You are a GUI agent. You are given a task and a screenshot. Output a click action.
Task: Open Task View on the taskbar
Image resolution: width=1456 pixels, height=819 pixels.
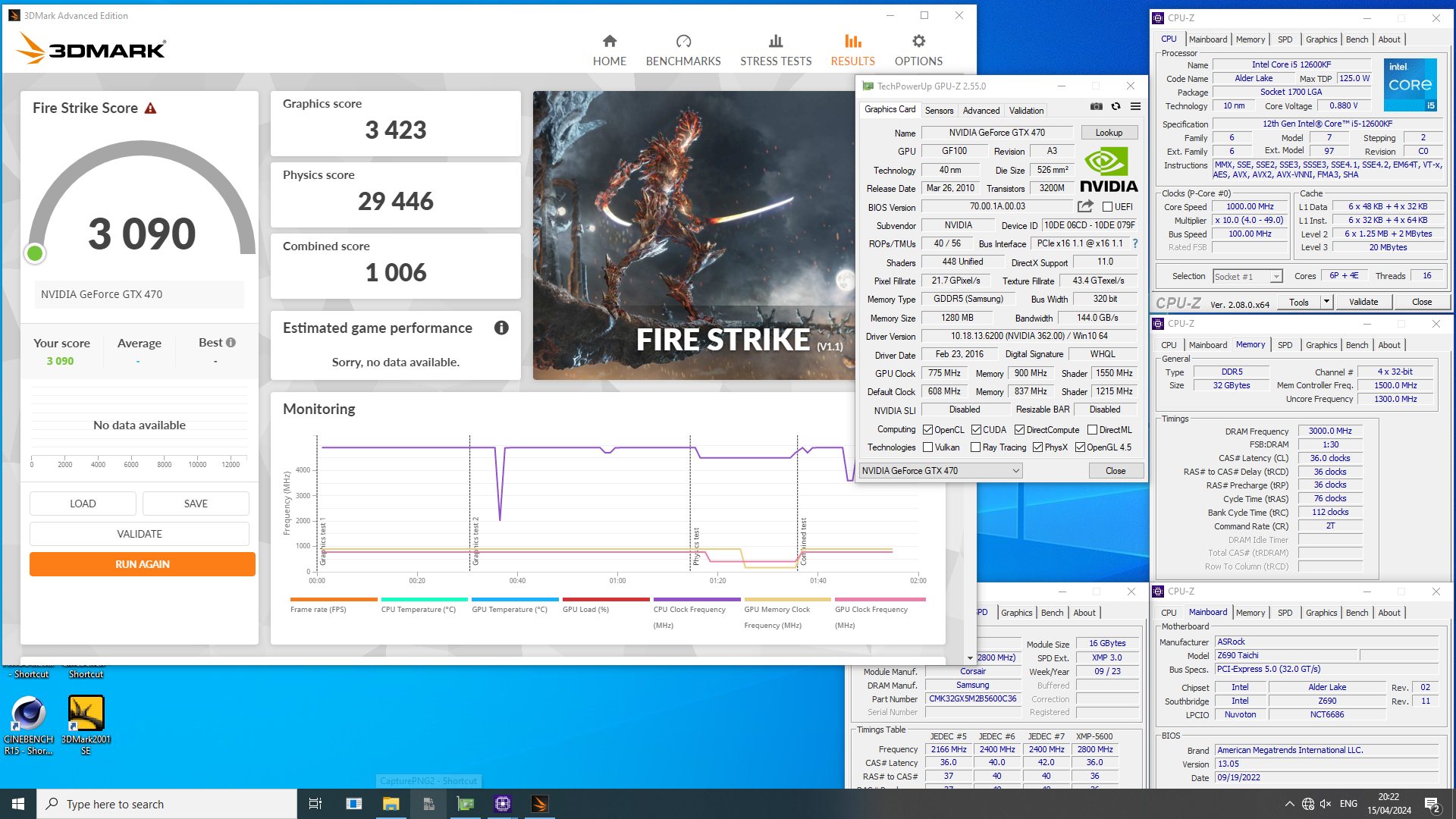315,804
